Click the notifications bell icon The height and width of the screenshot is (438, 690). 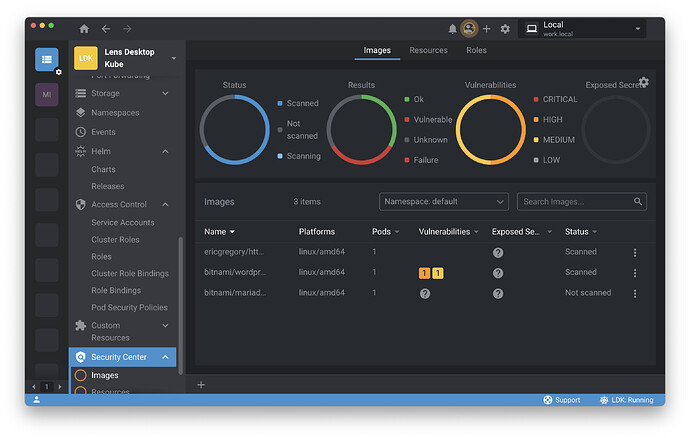[452, 29]
